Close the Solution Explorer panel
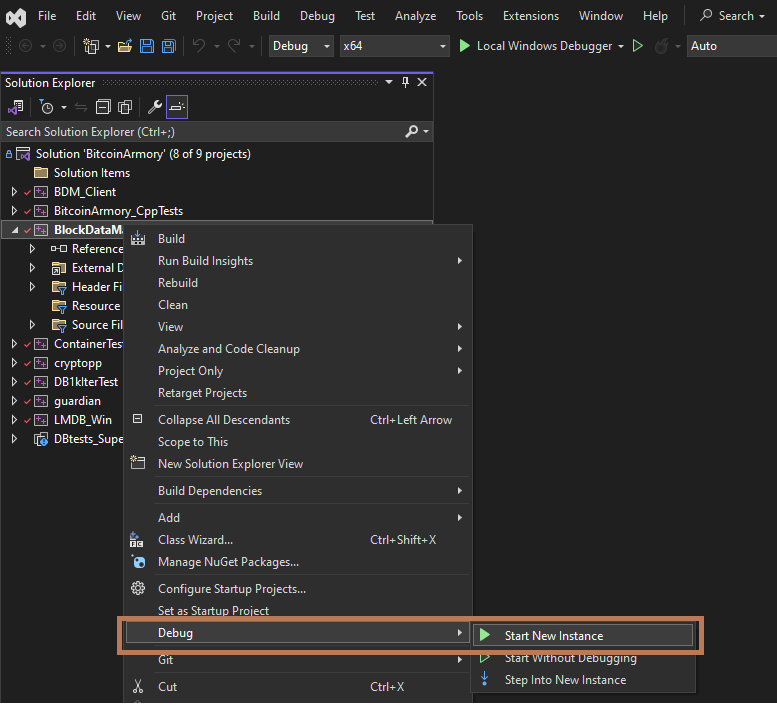 pos(422,82)
